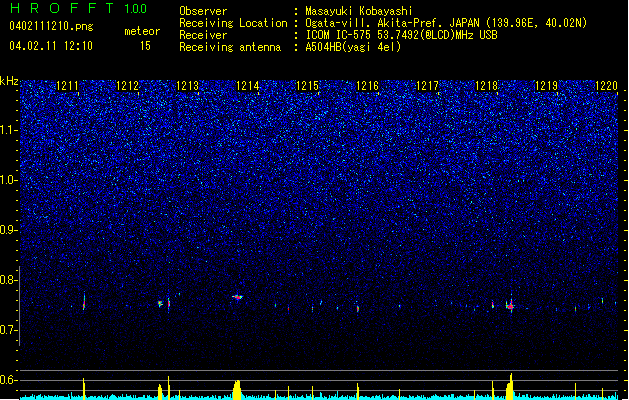Click the 'Observer' field label
The height and width of the screenshot is (400, 629).
click(x=203, y=11)
